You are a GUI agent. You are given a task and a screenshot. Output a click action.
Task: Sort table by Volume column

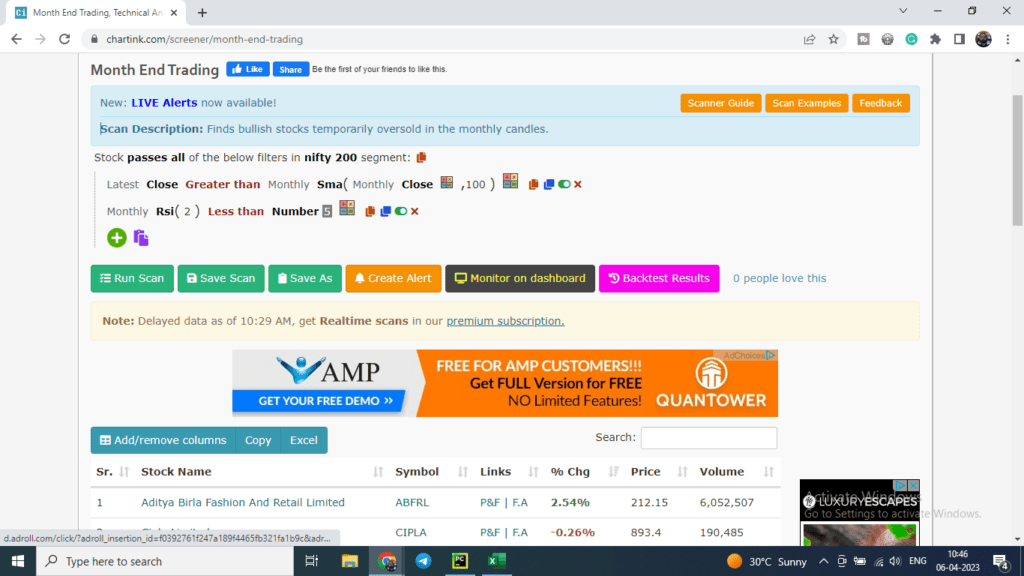(735, 472)
